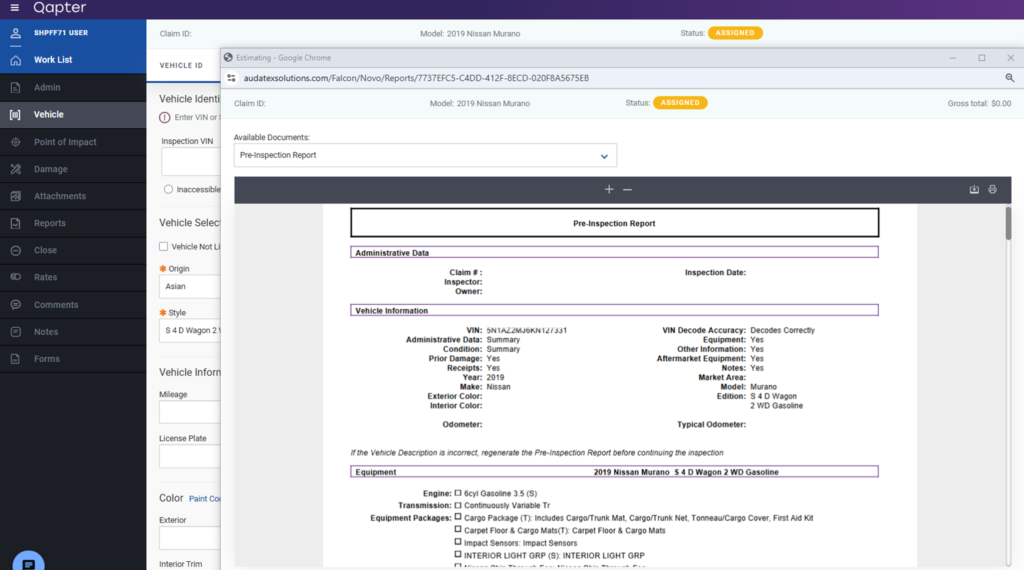The width and height of the screenshot is (1024, 570).
Task: Select the Inaccessible radio button
Action: point(168,189)
